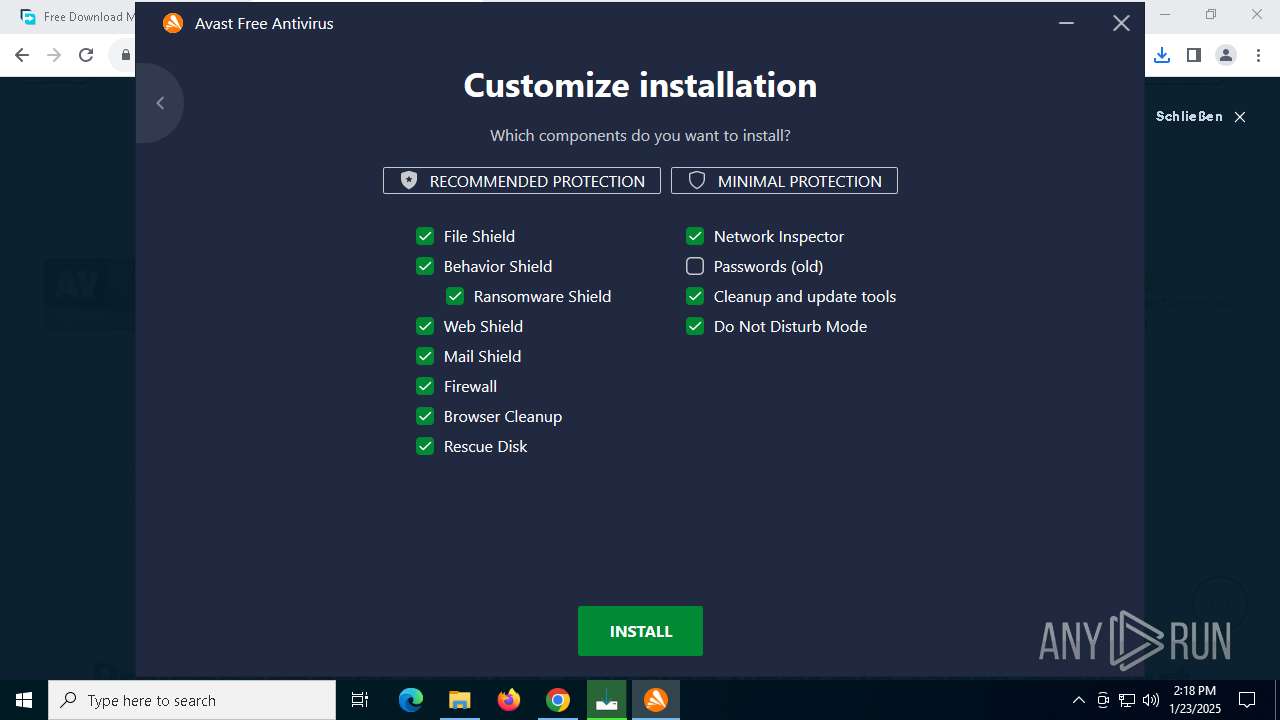Click the X next to Schließen
The width and height of the screenshot is (1280, 720).
click(x=1240, y=117)
